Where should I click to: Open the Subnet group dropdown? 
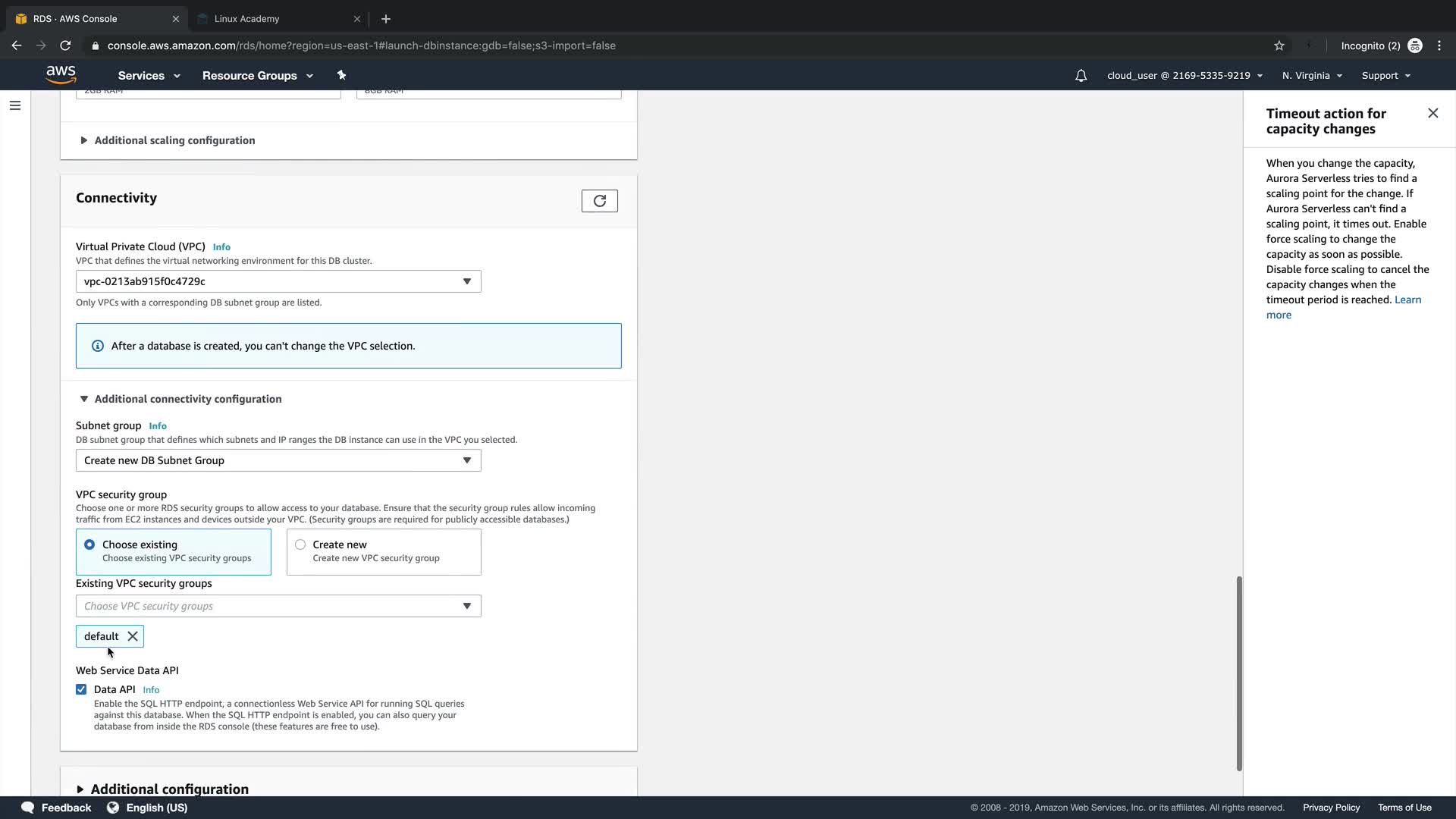pyautogui.click(x=278, y=460)
